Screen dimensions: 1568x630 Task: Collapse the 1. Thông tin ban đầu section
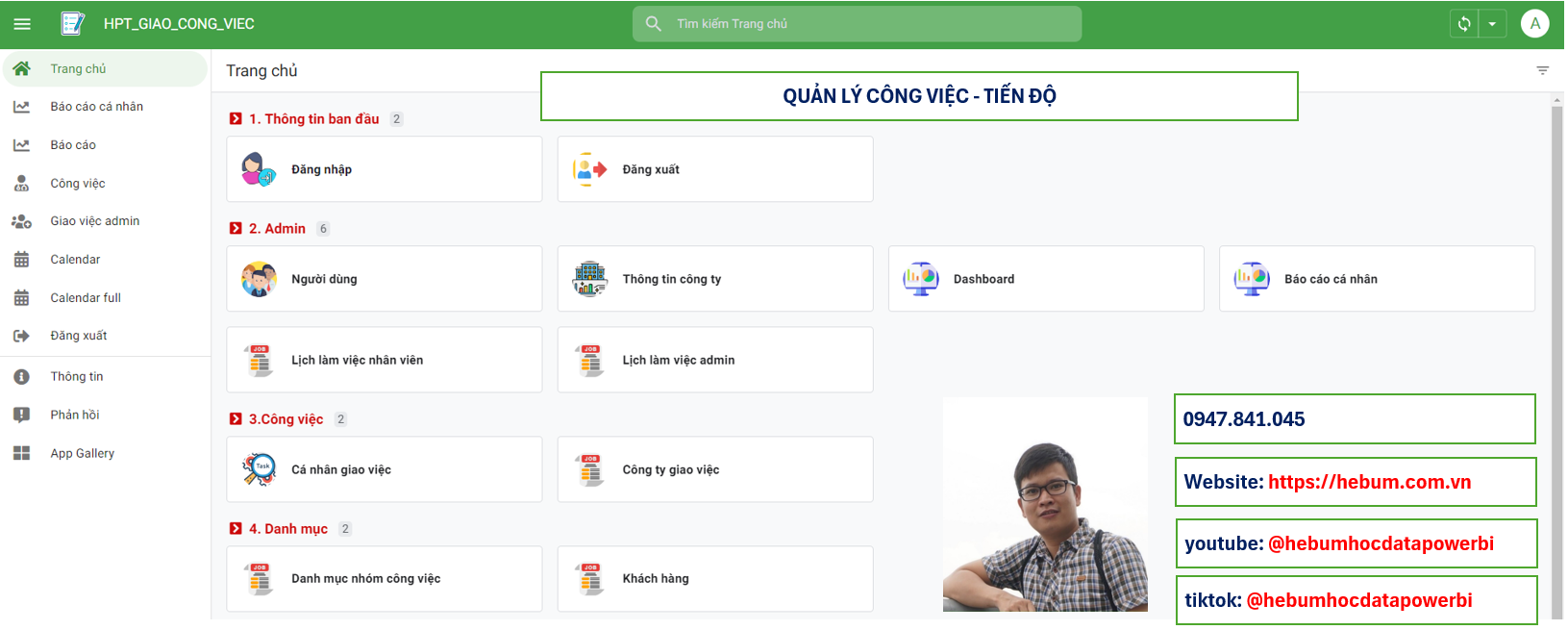(x=236, y=119)
